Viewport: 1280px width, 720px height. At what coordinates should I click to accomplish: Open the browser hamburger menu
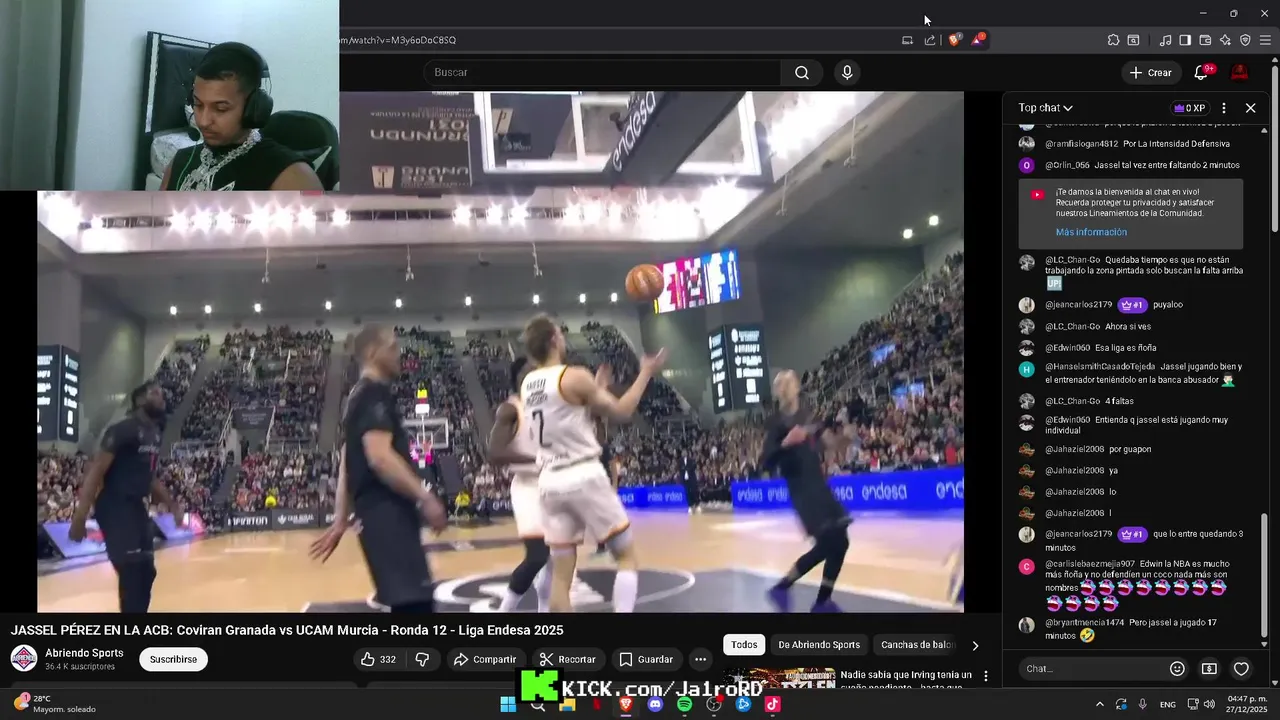(x=1265, y=40)
